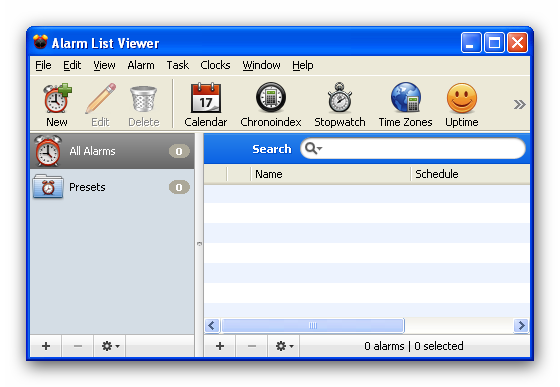The height and width of the screenshot is (387, 560).
Task: Maximize the Alarm List Viewer window
Action: (x=494, y=42)
